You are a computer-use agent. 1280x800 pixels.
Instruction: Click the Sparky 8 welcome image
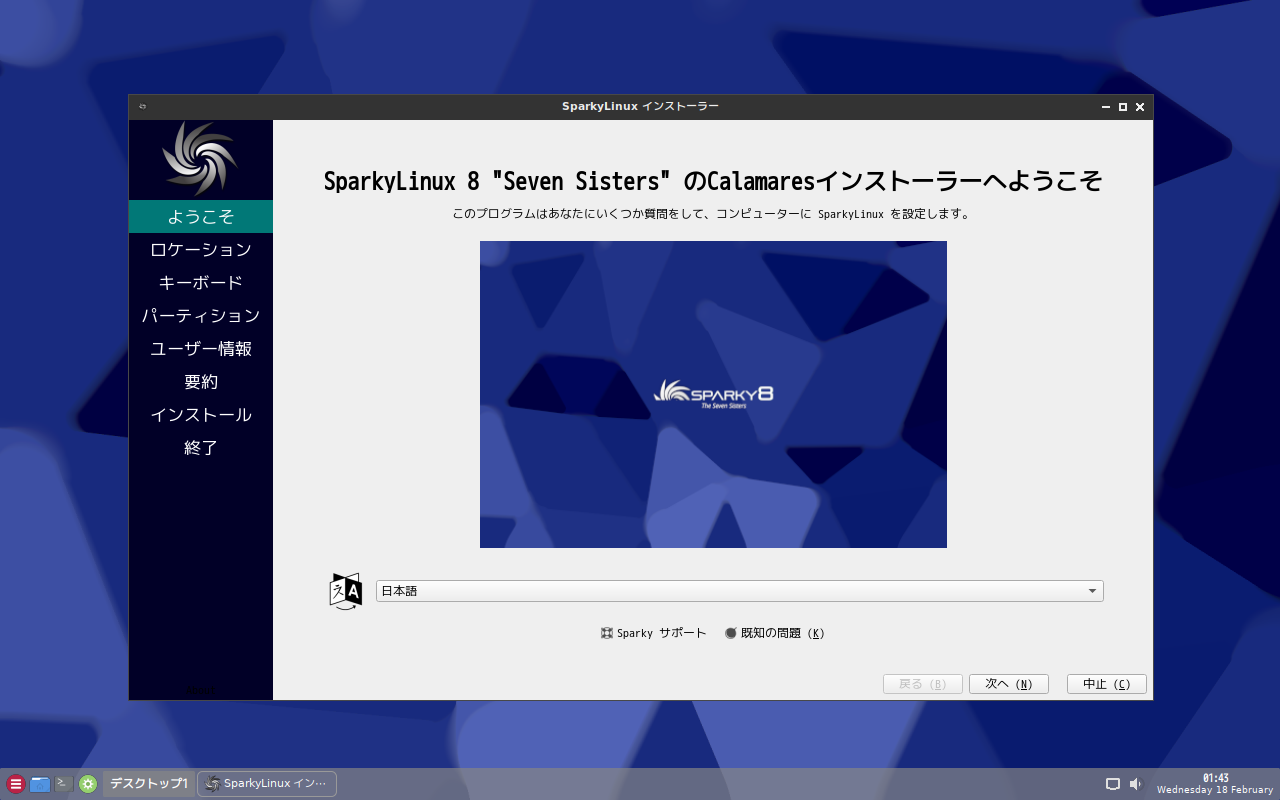coord(713,394)
